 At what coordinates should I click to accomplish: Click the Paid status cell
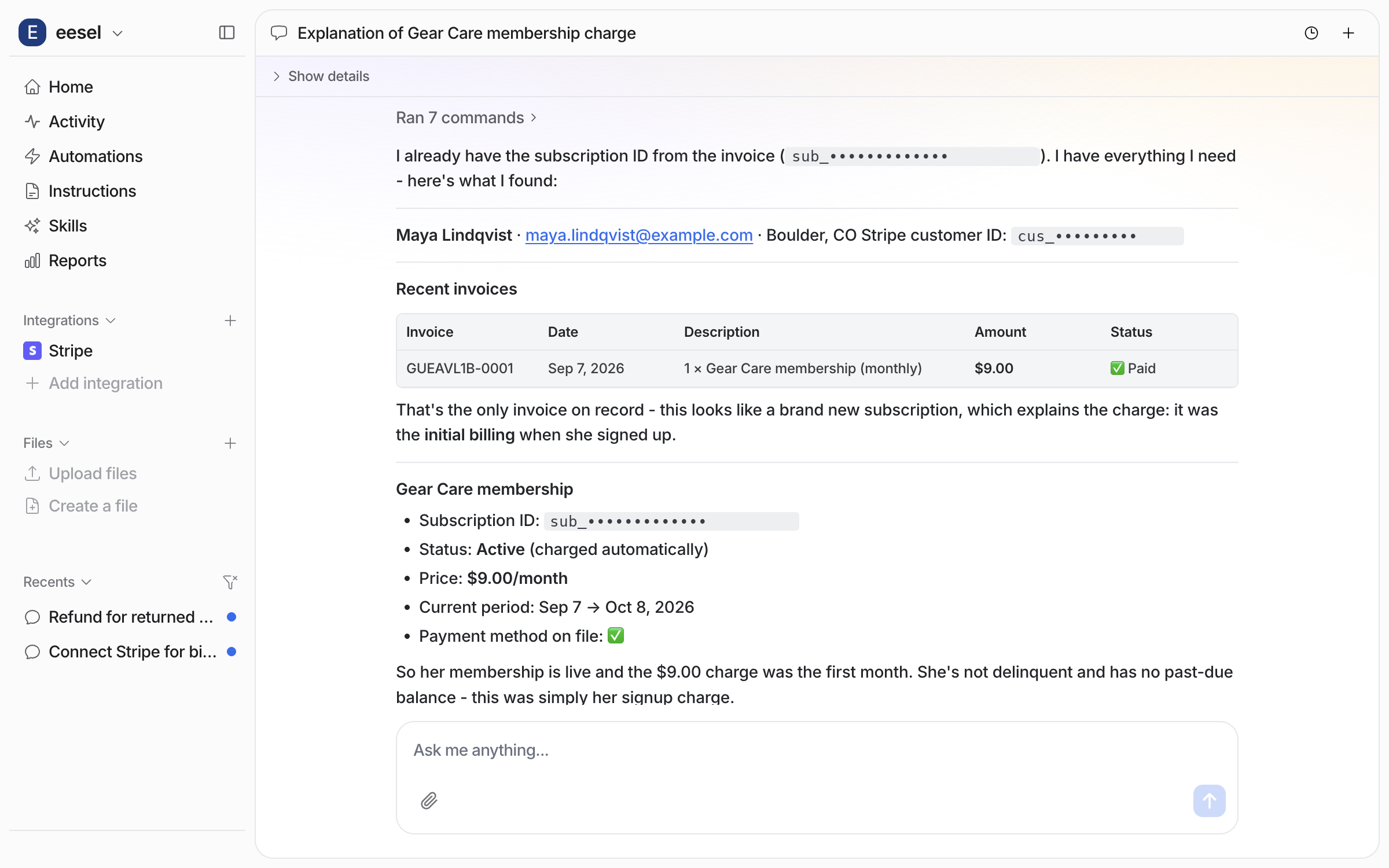pos(1133,369)
